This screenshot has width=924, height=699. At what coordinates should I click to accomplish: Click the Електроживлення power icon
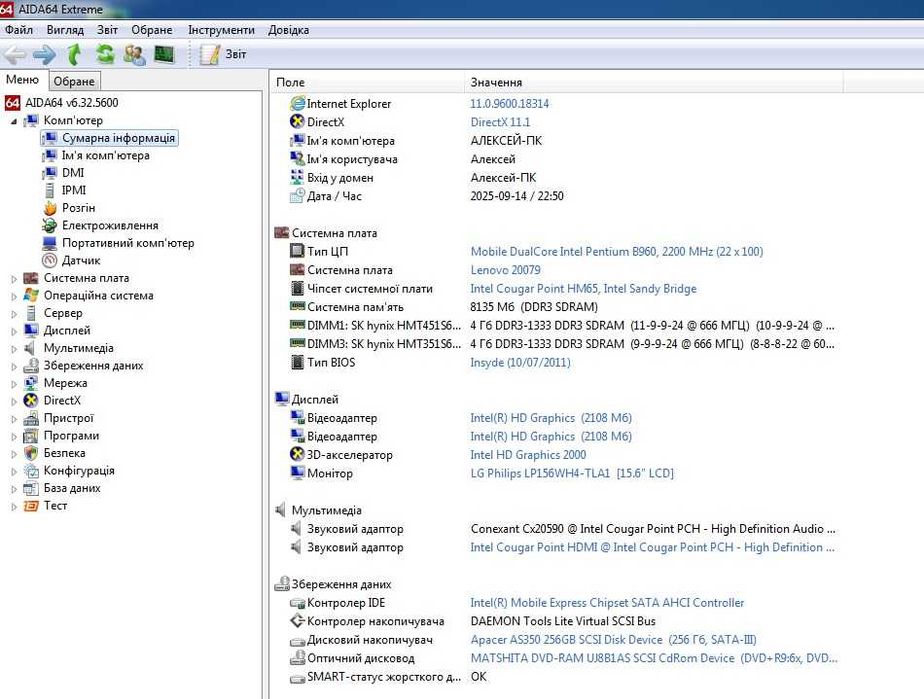point(50,226)
